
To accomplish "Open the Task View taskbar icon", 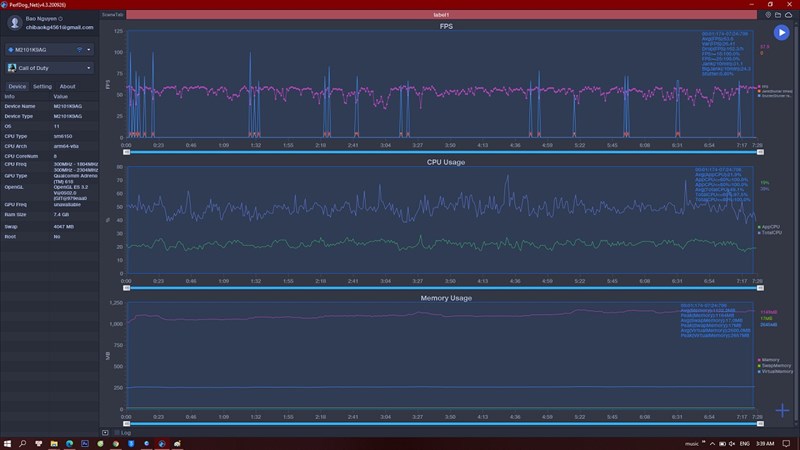I will [38, 443].
